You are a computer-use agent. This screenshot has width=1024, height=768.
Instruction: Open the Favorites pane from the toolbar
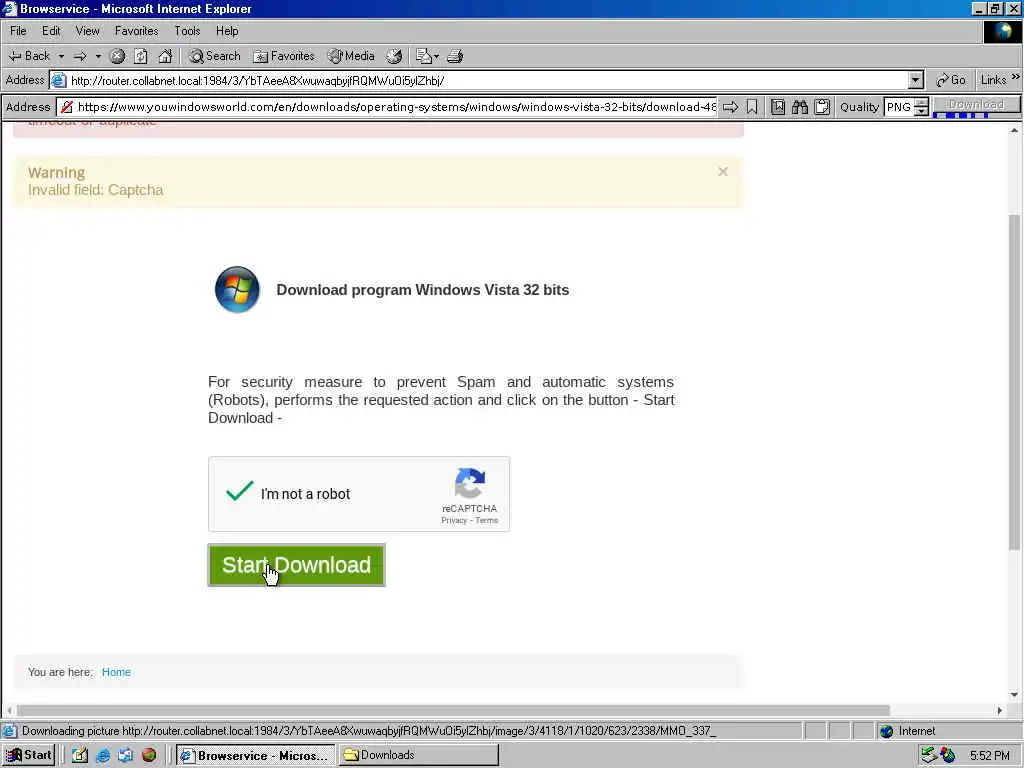pos(284,56)
